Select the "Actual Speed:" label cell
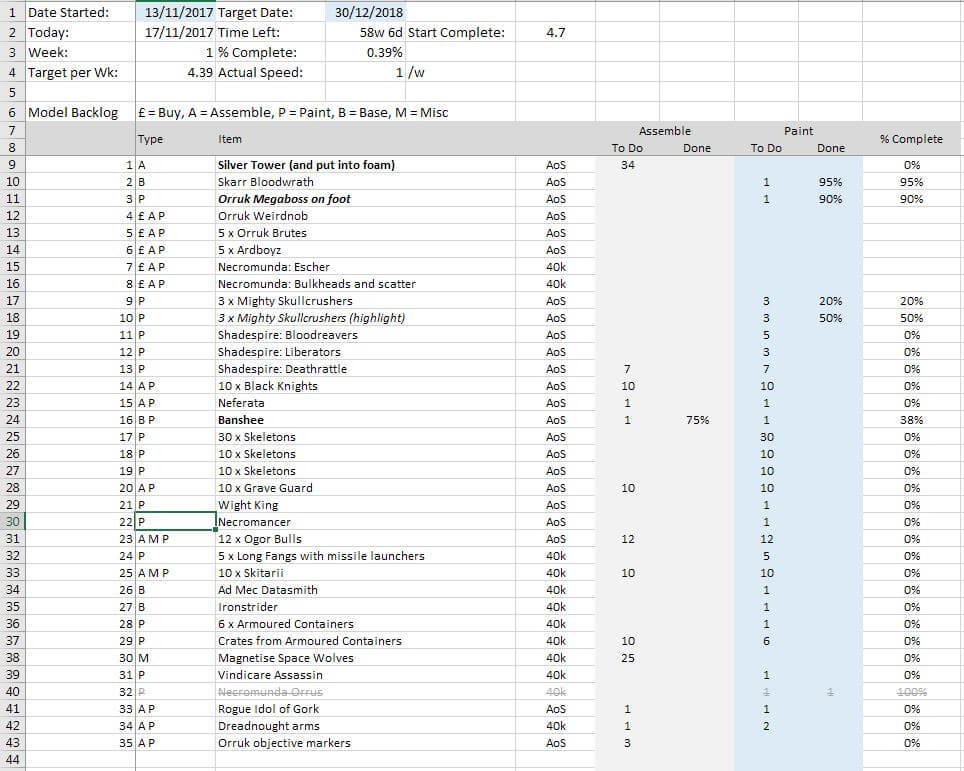This screenshot has height=771, width=964. (270, 73)
